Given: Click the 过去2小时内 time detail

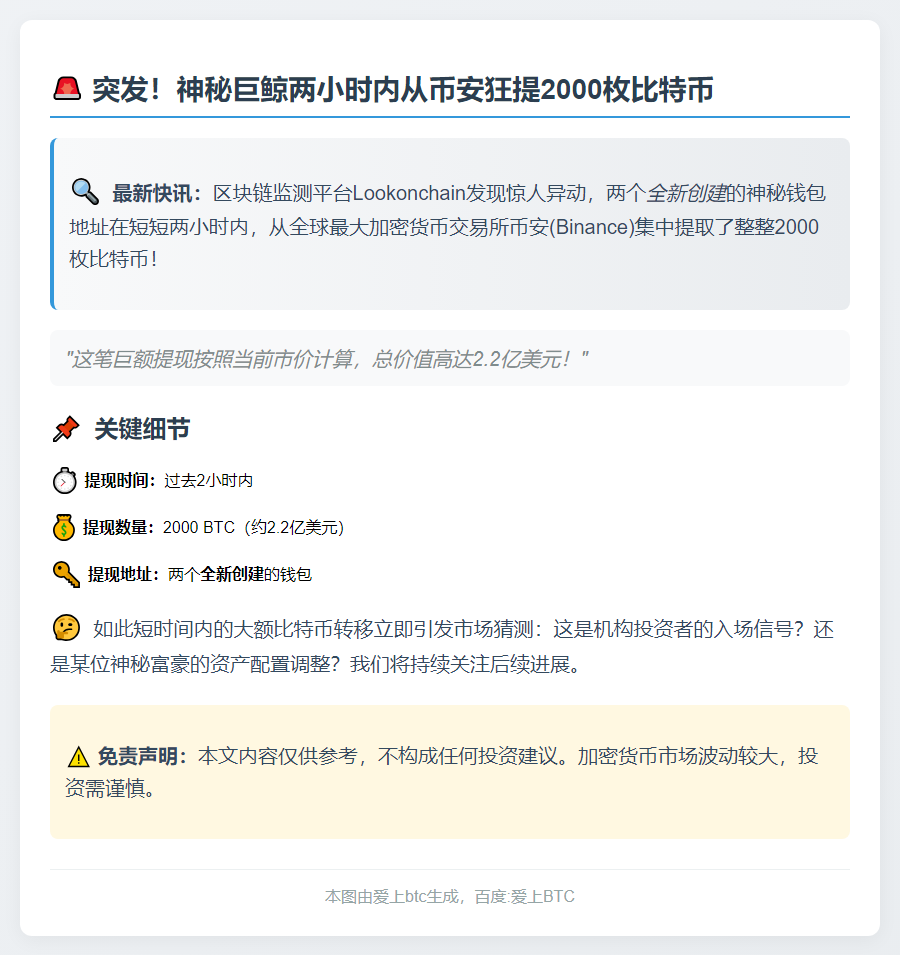Looking at the screenshot, I should tap(208, 480).
